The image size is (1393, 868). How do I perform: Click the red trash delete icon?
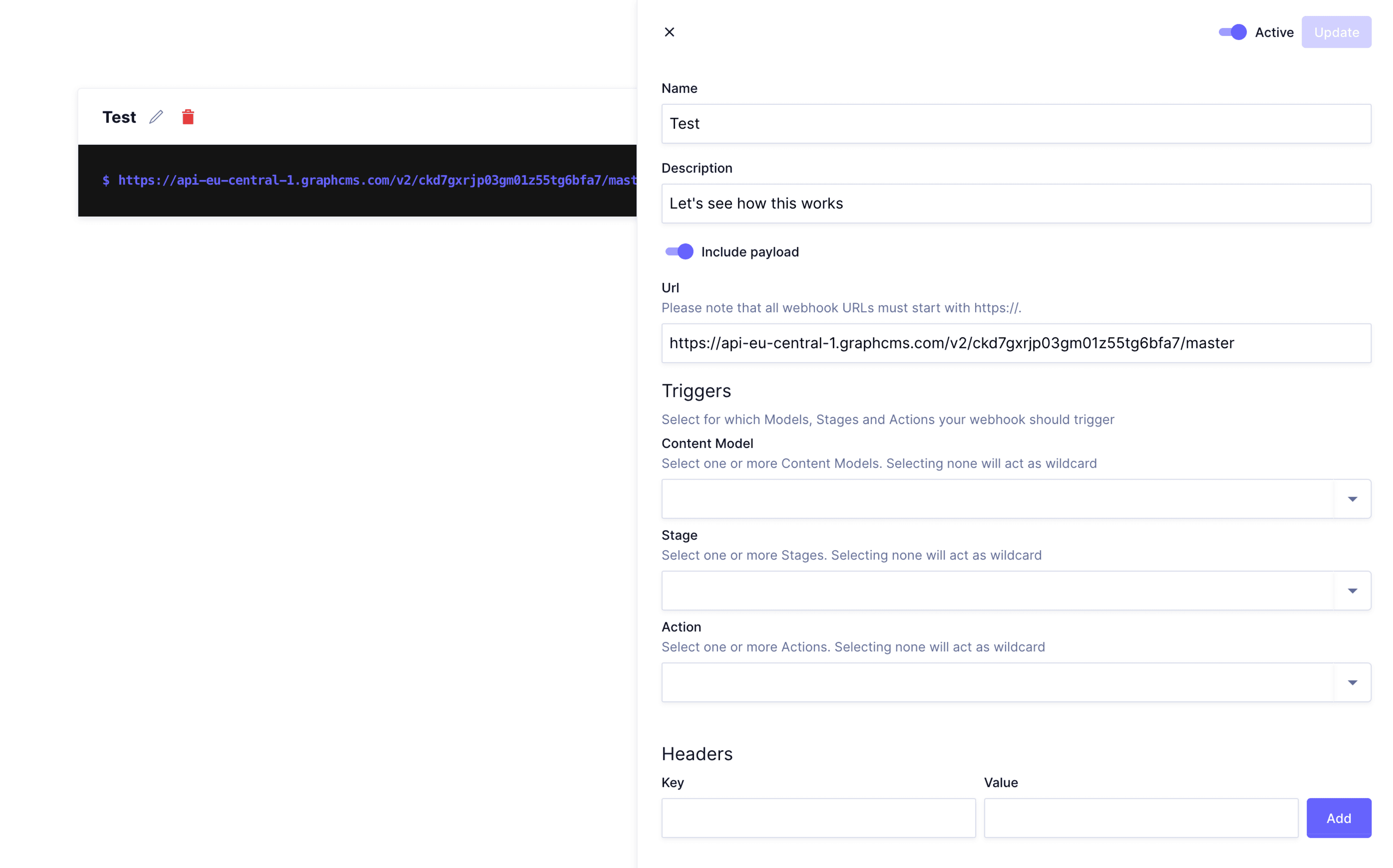[188, 116]
